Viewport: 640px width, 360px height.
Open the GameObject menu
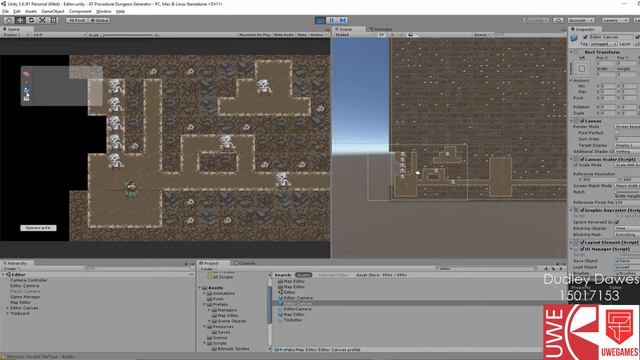(53, 11)
